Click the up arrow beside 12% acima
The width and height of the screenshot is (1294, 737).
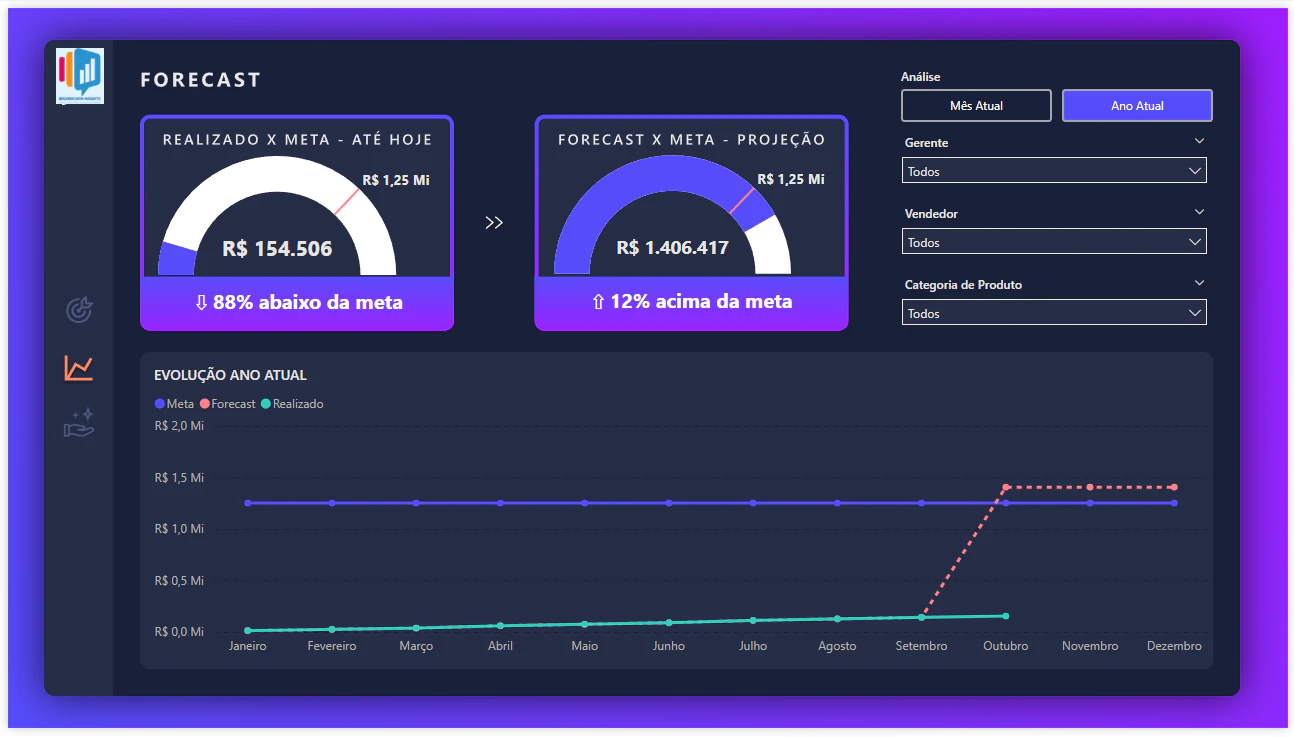click(598, 302)
